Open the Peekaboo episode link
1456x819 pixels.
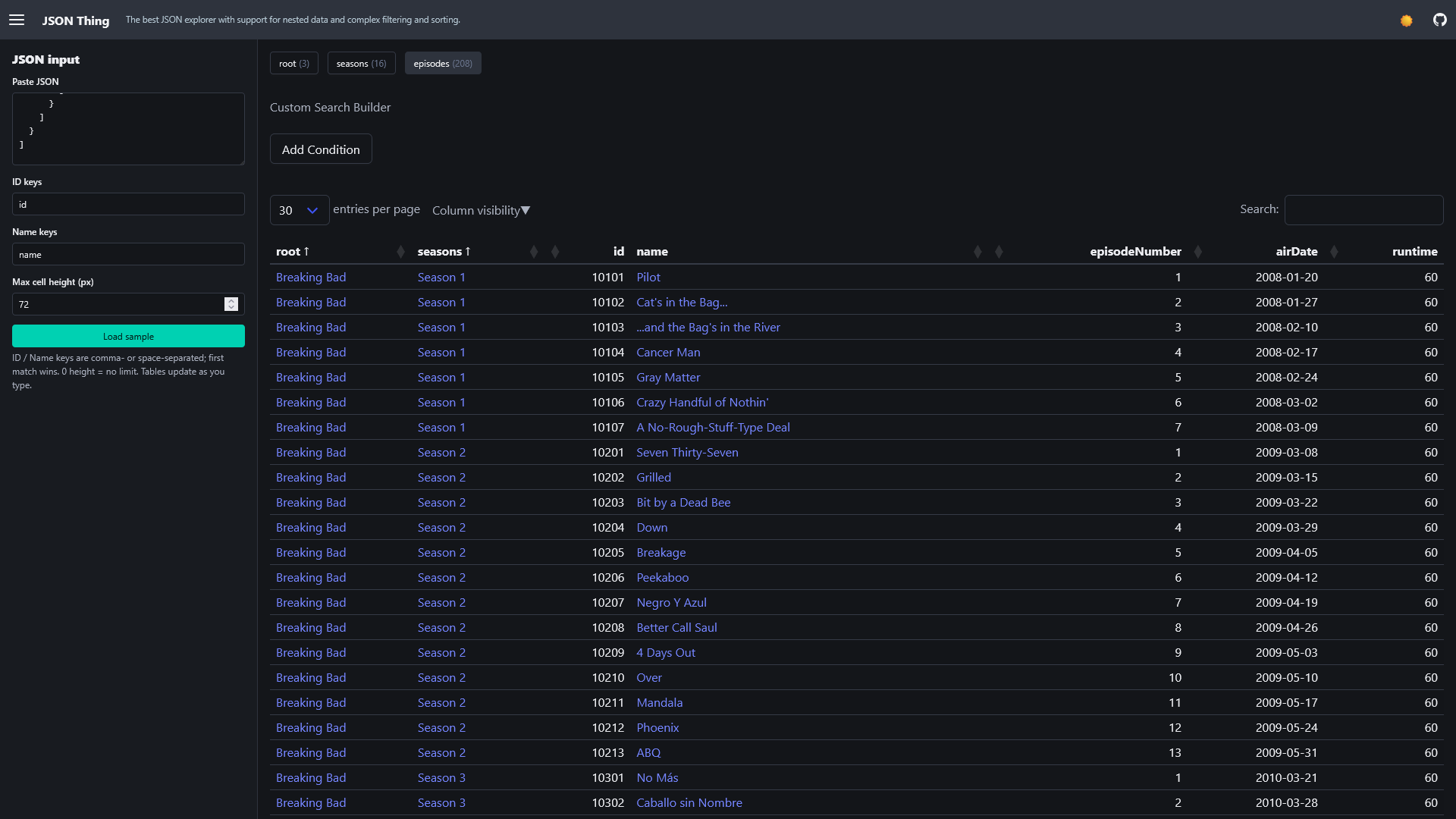click(x=663, y=578)
